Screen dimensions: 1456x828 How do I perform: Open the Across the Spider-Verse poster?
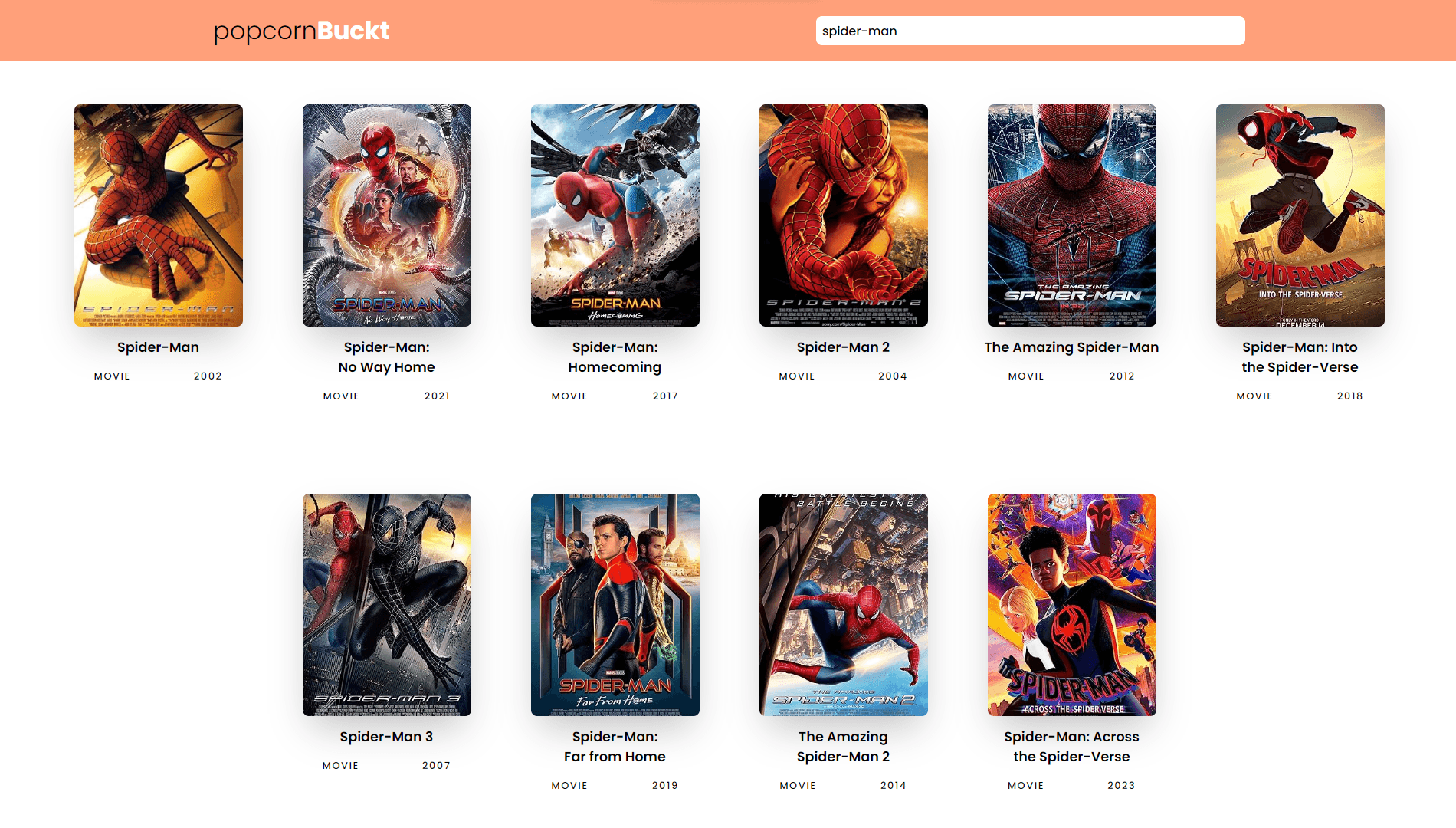pyautogui.click(x=1072, y=605)
